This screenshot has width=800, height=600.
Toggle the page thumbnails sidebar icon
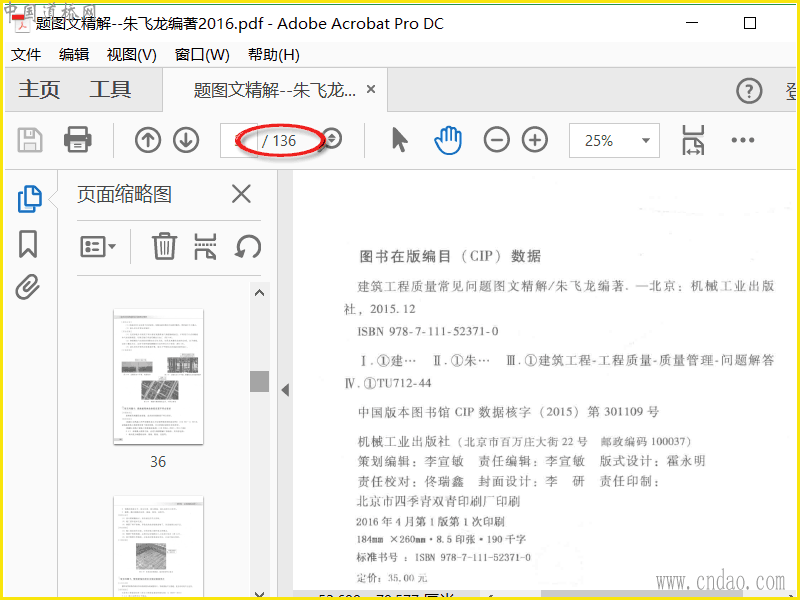[x=30, y=198]
